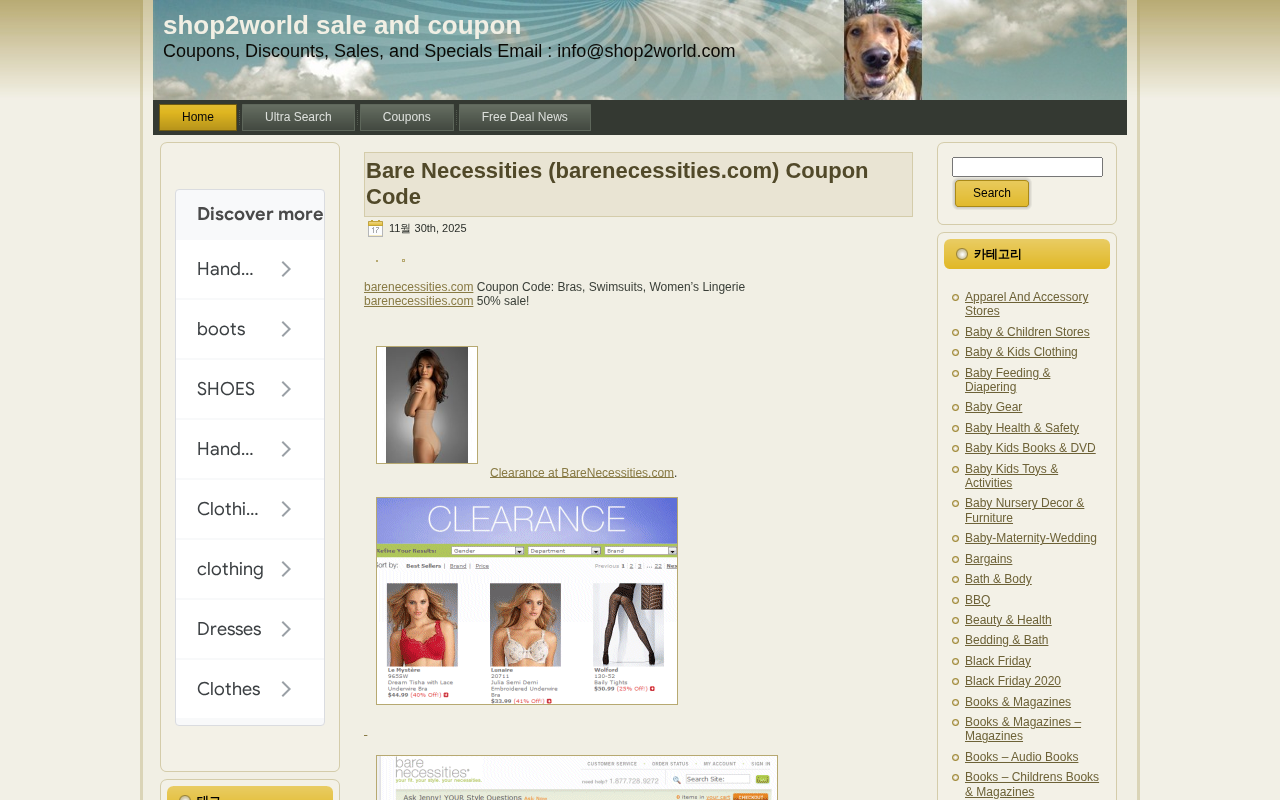The width and height of the screenshot is (1280, 800).
Task: Open the Free Deal News tab
Action: pos(525,117)
